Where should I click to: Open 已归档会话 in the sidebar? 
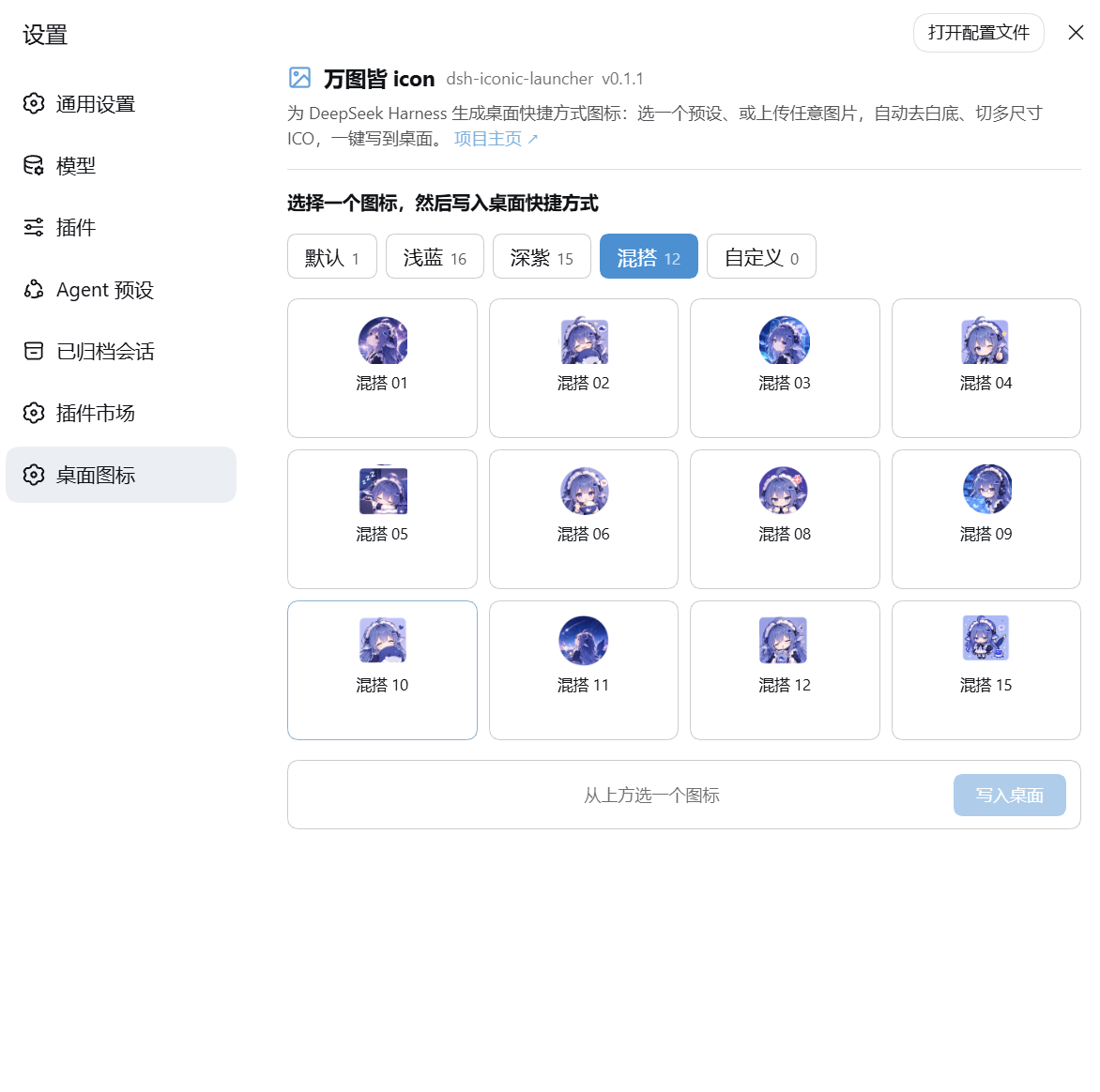pos(121,351)
